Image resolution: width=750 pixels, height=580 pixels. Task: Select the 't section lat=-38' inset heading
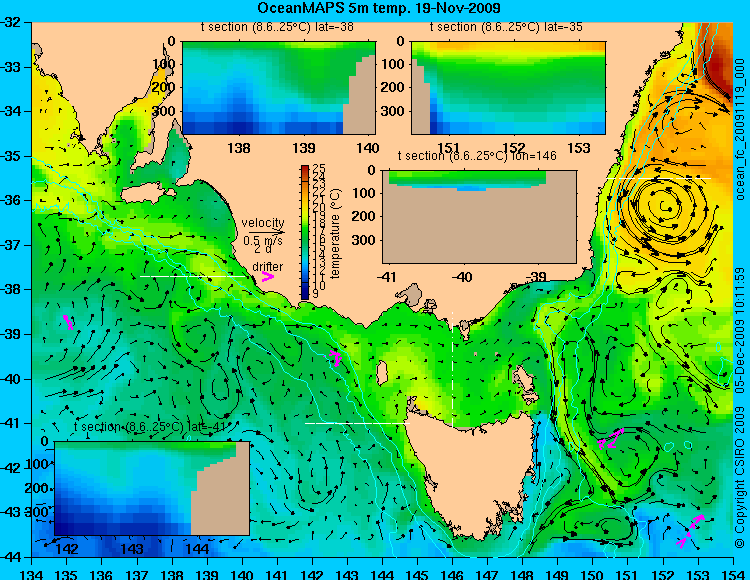click(277, 27)
